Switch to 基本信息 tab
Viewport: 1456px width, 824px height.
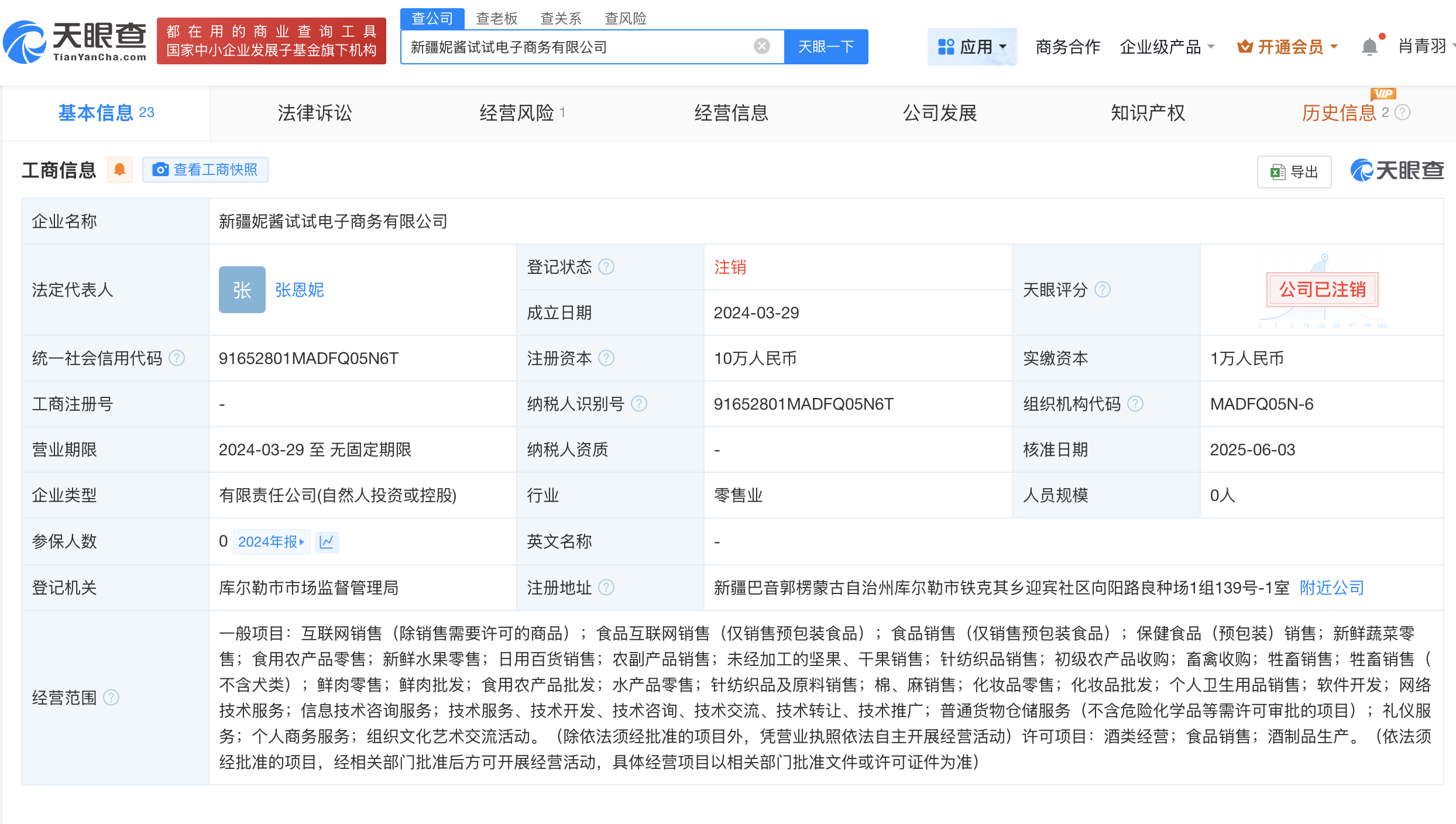(x=106, y=113)
